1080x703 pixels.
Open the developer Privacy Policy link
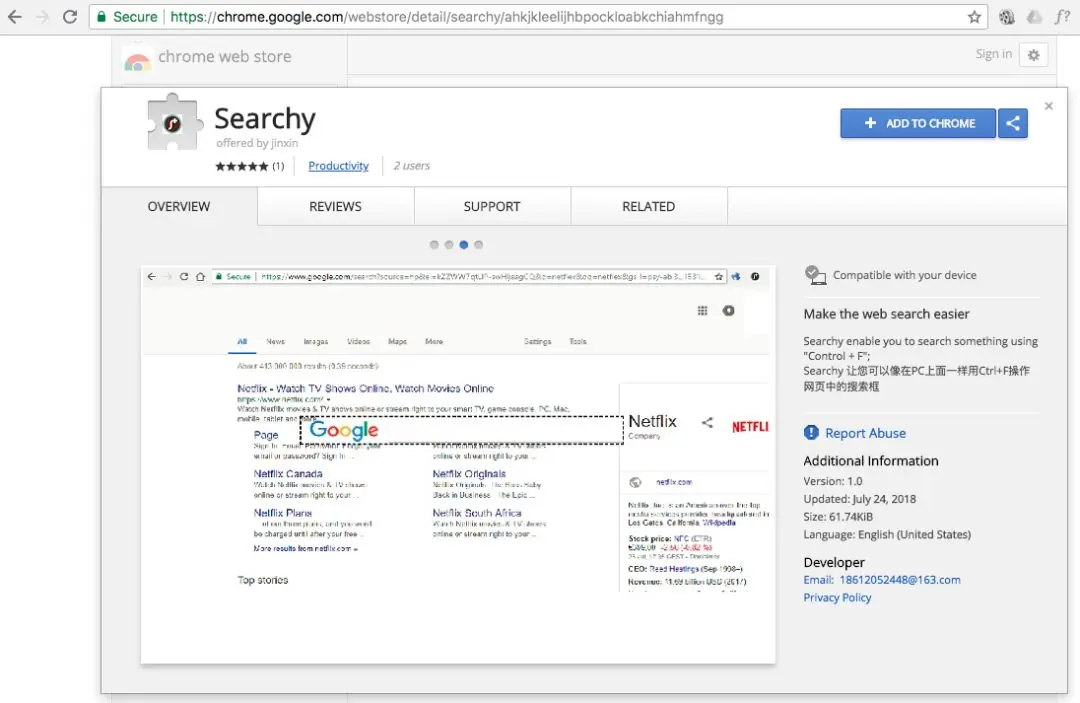[x=837, y=598]
